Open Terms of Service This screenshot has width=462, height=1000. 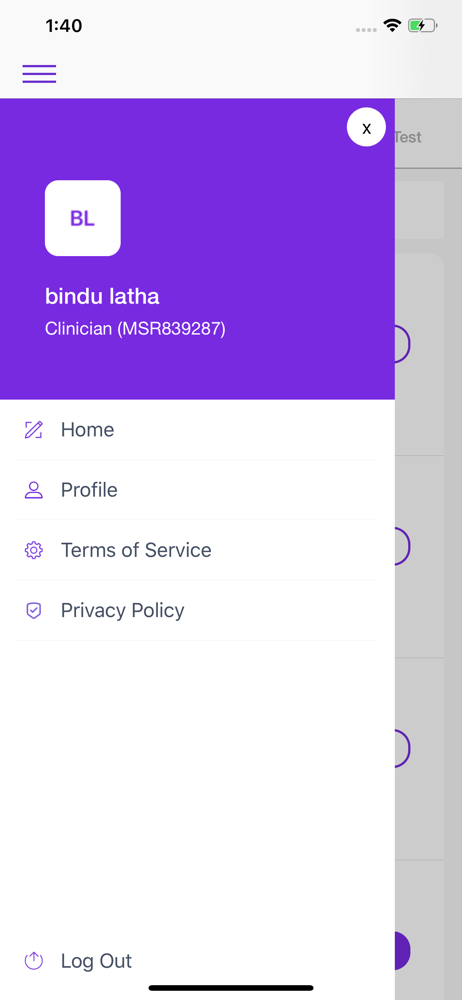tap(197, 550)
